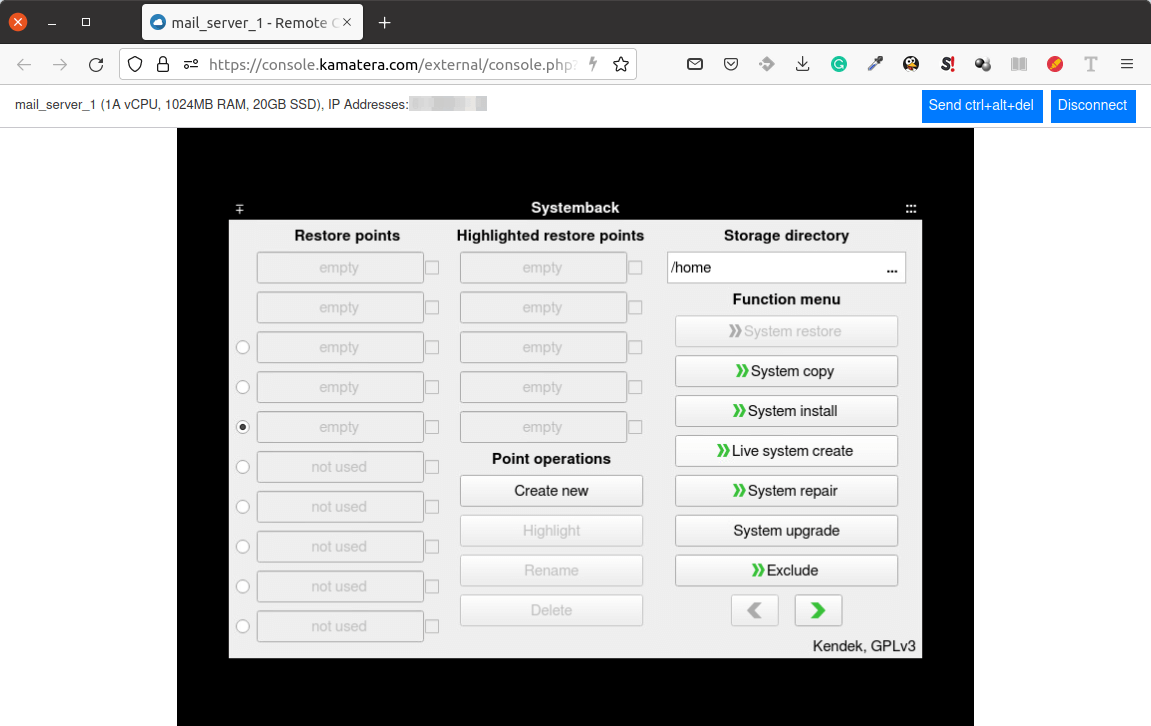Select the color picker eyedropper extension
The image size is (1151, 726).
(x=875, y=64)
